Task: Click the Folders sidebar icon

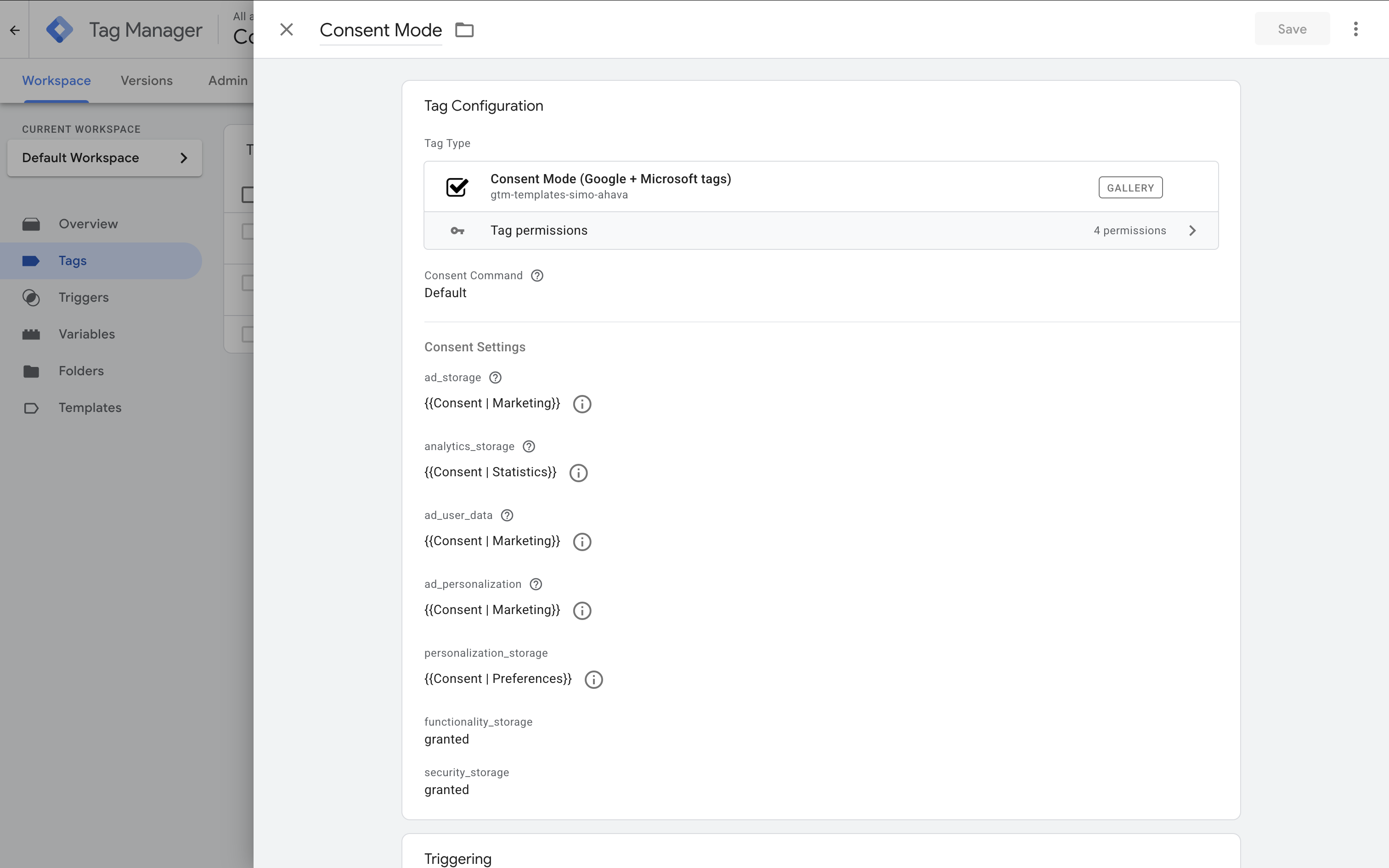Action: (31, 371)
